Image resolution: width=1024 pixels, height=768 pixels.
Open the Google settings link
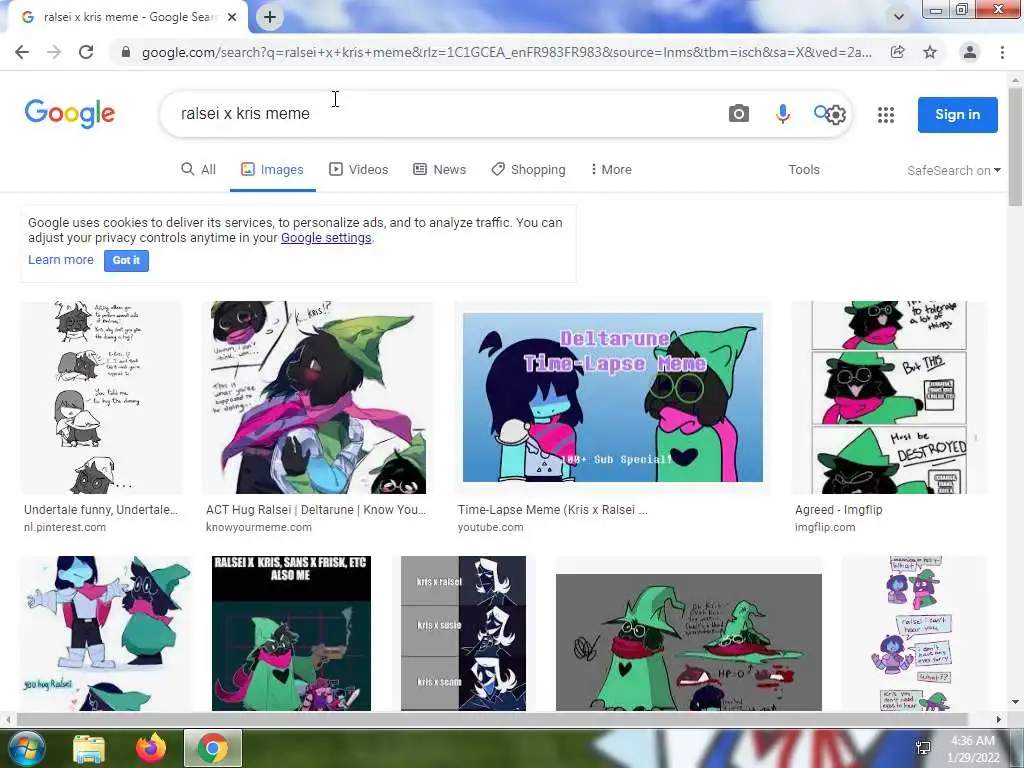coord(326,238)
